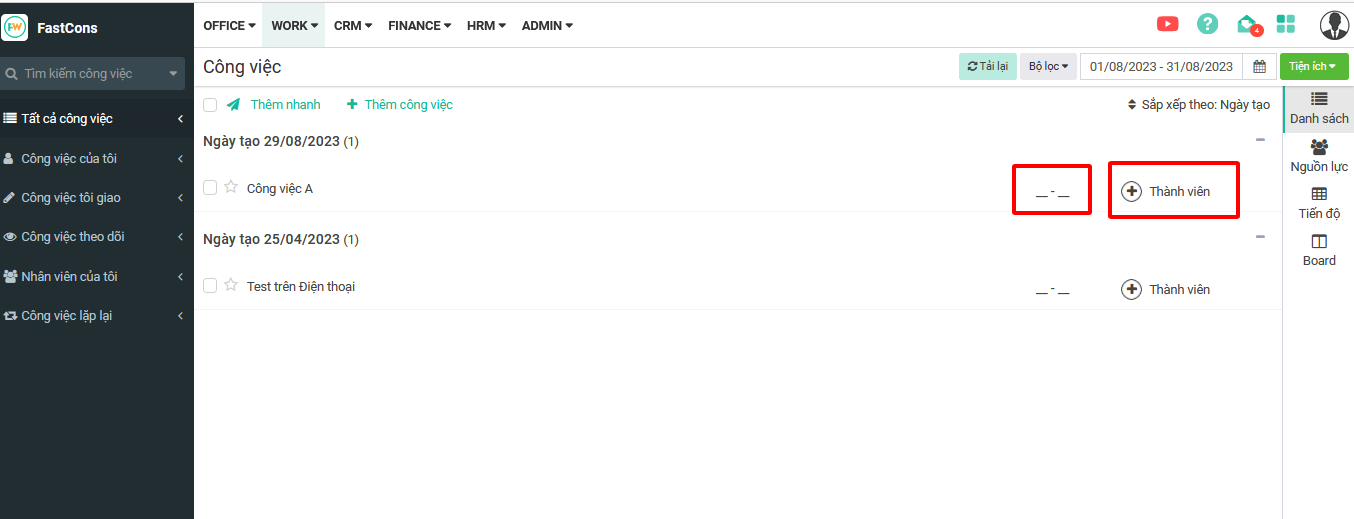Collapse the Ngày tạo 29/08/2023 group
Viewport: 1354px width, 519px height.
[1260, 140]
